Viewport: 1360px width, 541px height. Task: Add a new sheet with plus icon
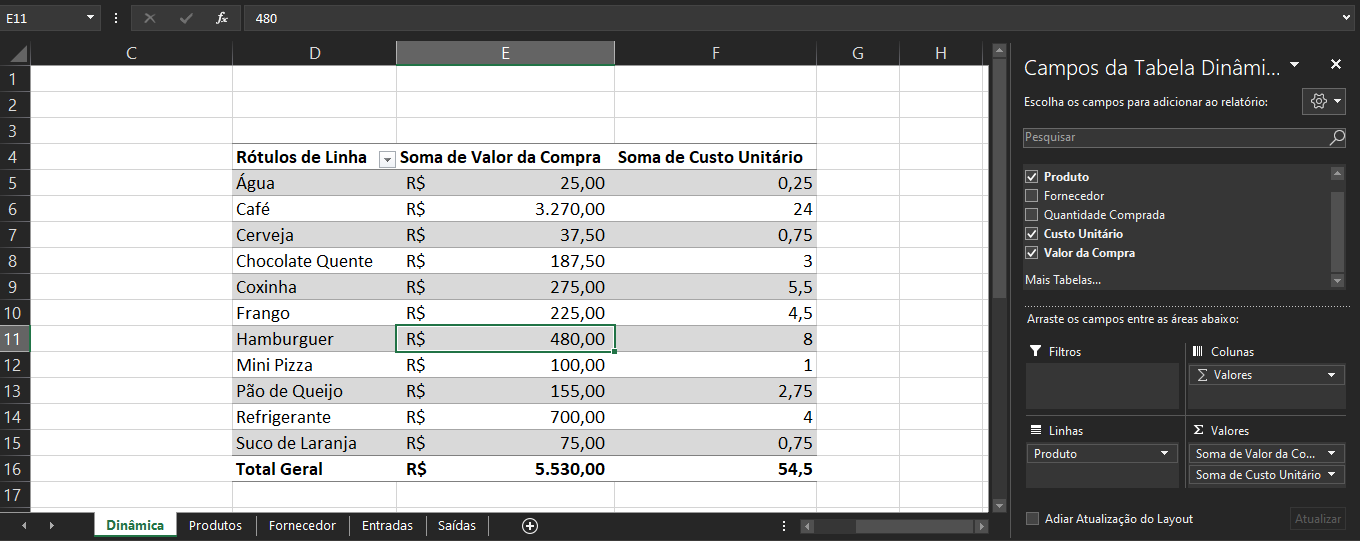pos(530,525)
